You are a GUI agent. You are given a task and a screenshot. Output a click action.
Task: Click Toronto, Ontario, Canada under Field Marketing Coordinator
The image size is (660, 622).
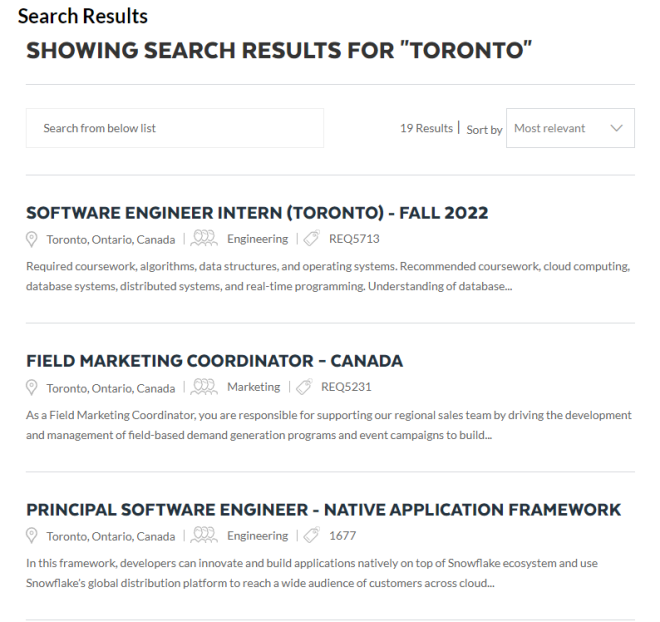click(111, 388)
